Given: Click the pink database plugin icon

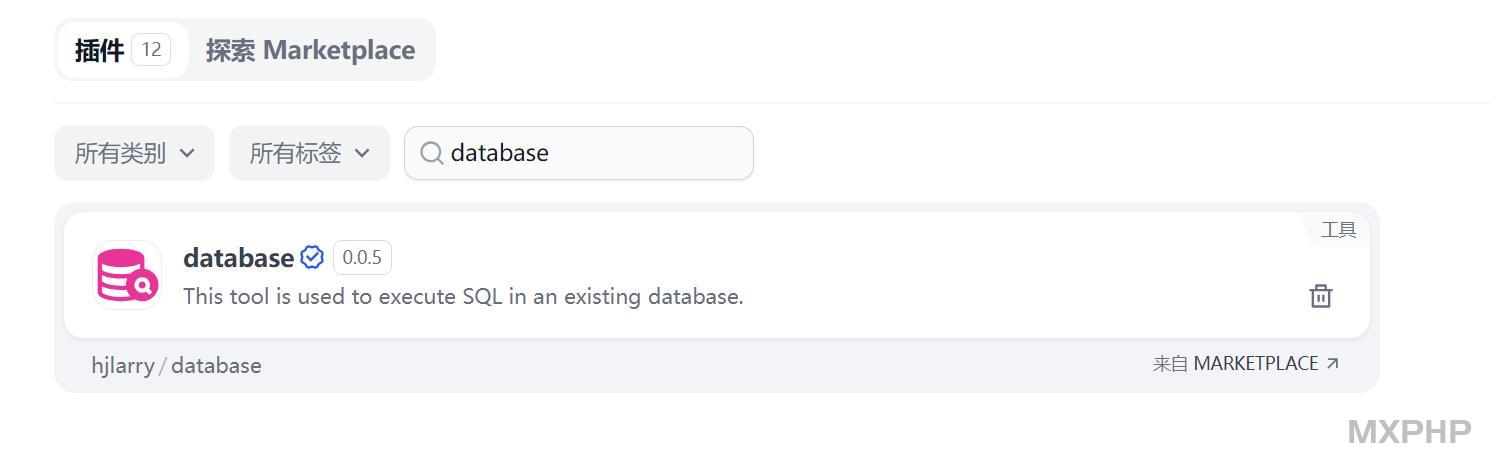Looking at the screenshot, I should click(127, 275).
